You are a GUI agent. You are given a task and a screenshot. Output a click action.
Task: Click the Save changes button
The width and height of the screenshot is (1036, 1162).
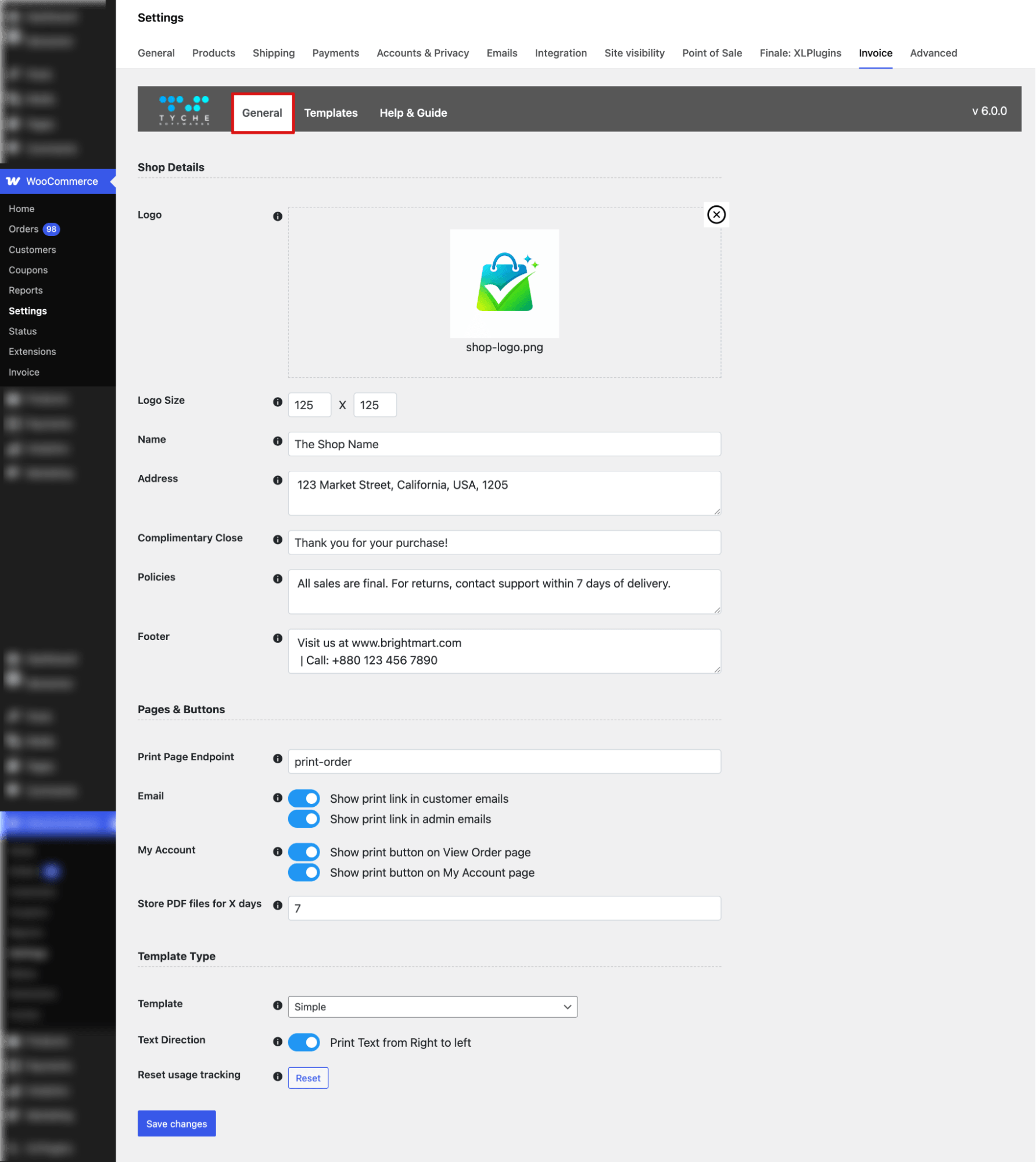point(177,1123)
